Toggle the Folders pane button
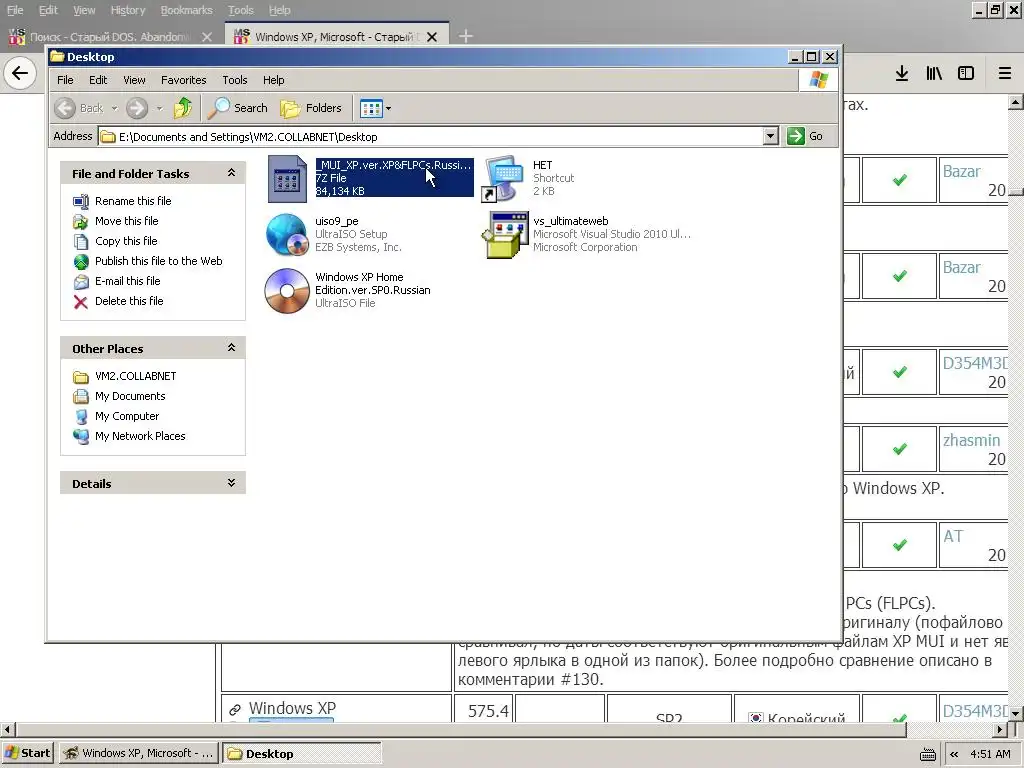Viewport: 1024px width, 768px height. (x=311, y=108)
